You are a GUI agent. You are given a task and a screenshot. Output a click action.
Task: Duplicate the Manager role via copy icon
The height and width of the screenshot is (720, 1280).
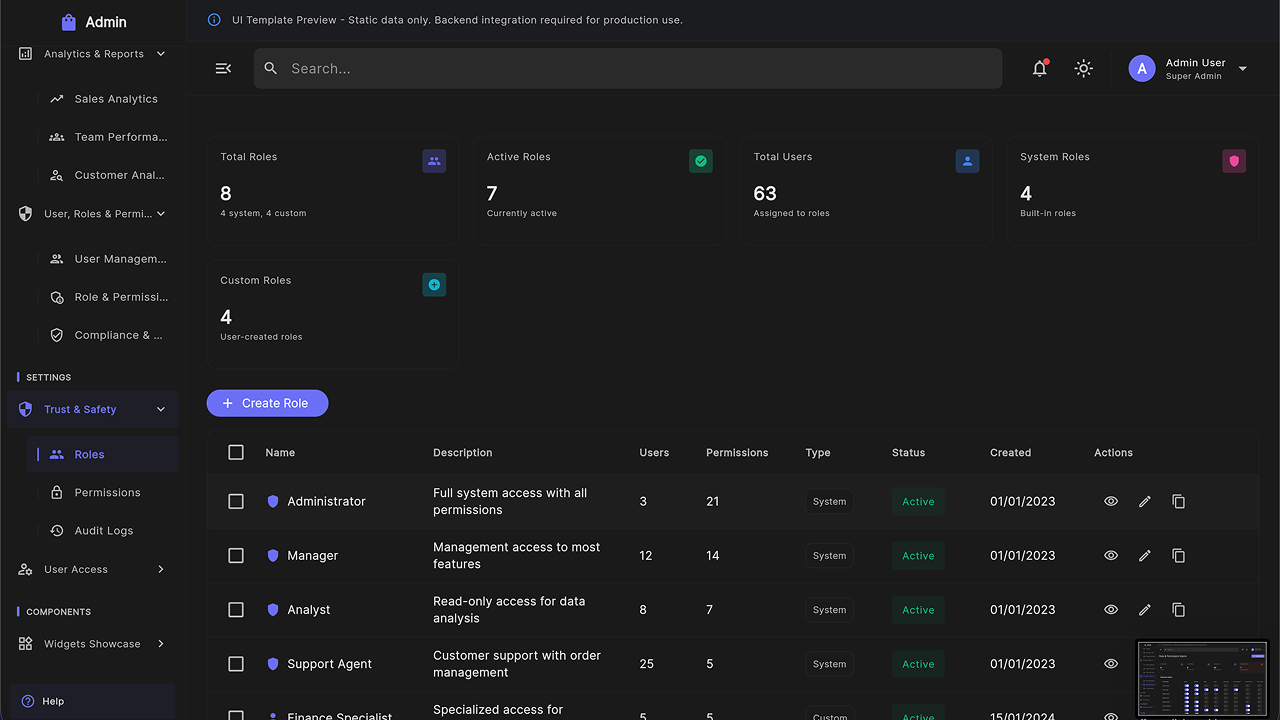[1179, 556]
